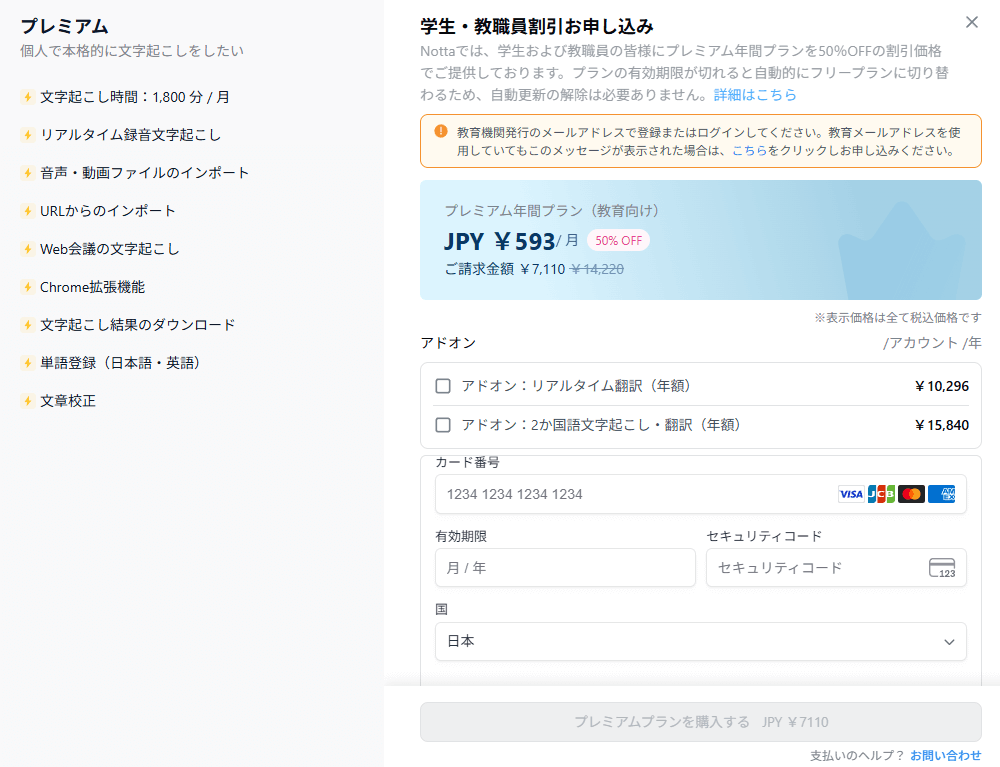The image size is (1000, 767).
Task: Click the こちら link in the warning notice
Action: [749, 150]
